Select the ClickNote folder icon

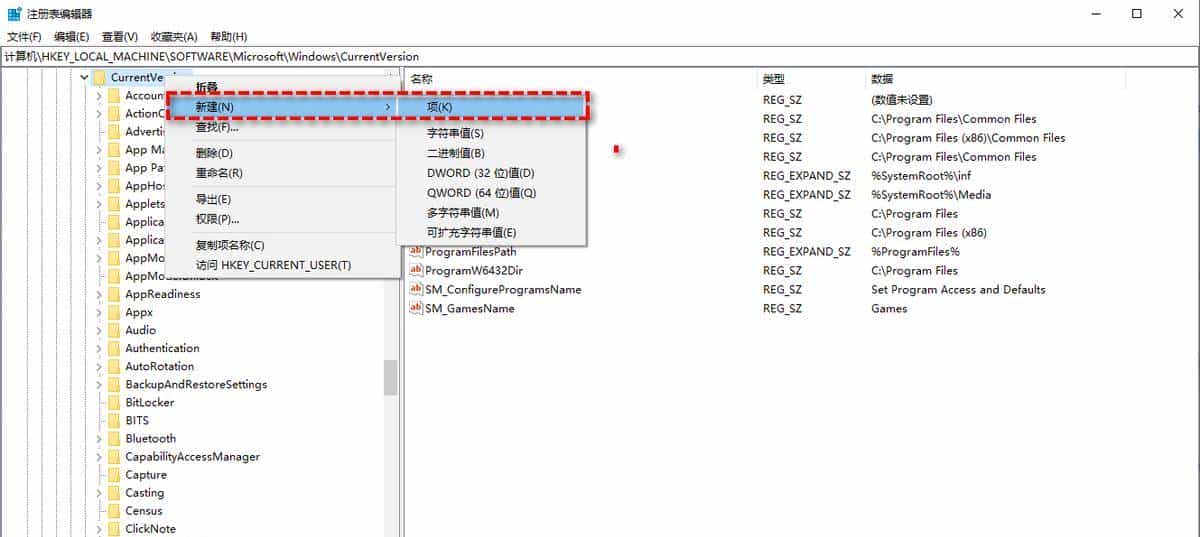(x=114, y=528)
